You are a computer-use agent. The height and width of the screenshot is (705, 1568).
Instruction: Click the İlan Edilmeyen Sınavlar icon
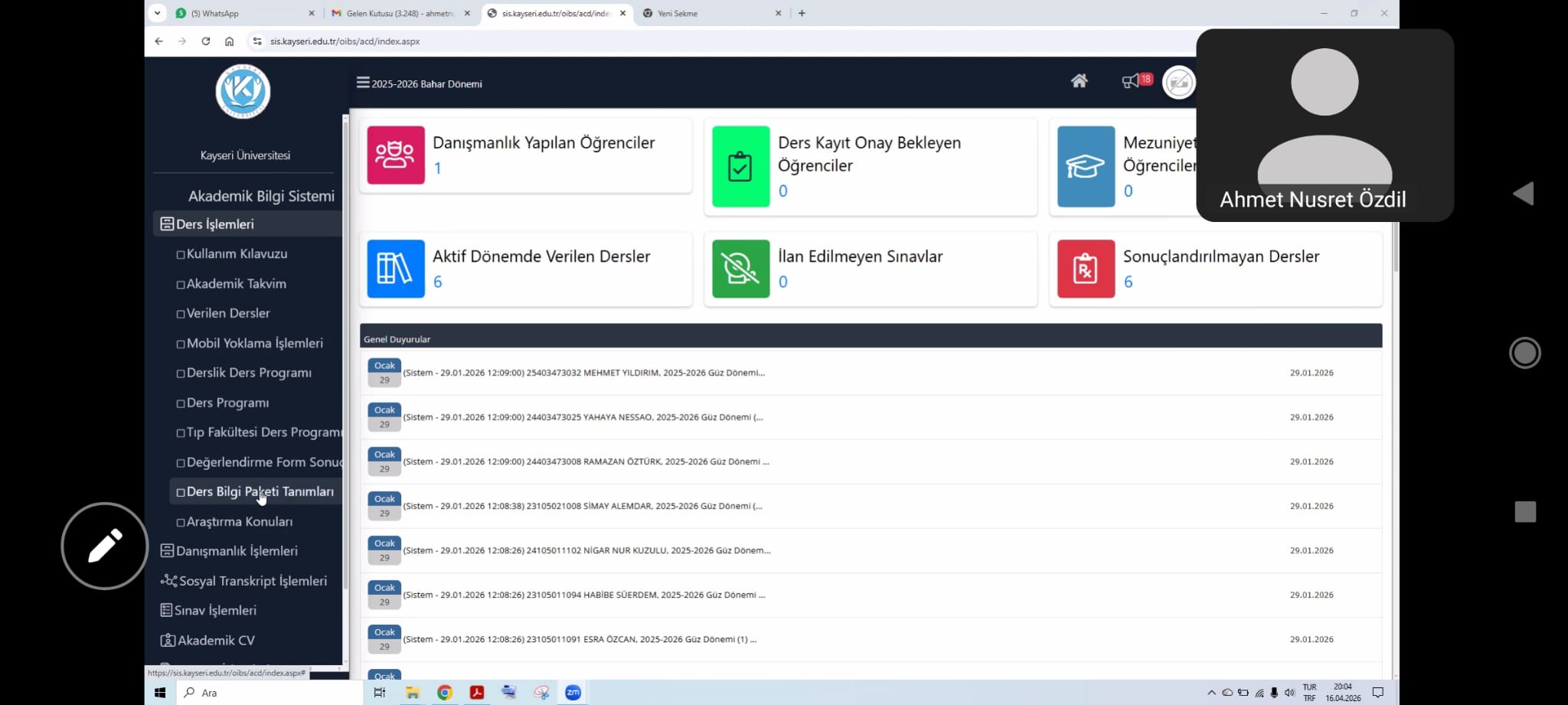740,269
